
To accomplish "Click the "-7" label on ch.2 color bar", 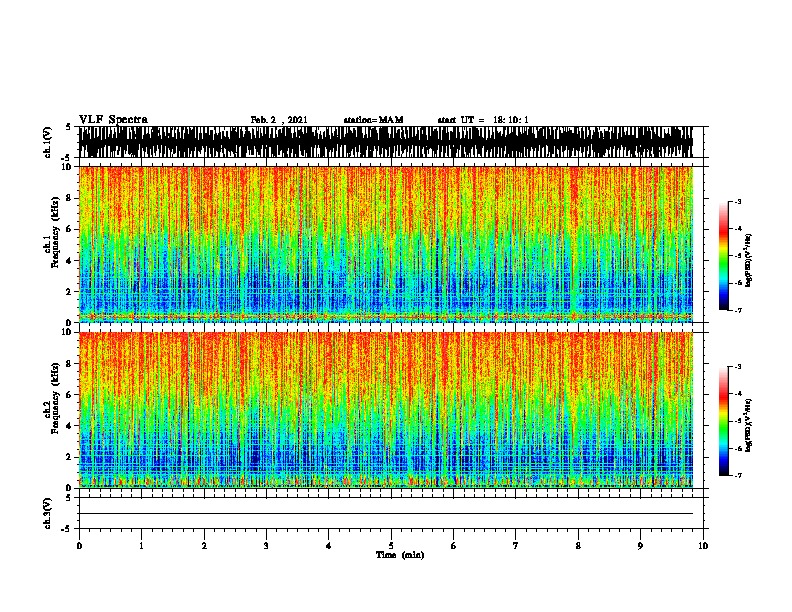I will tap(737, 476).
